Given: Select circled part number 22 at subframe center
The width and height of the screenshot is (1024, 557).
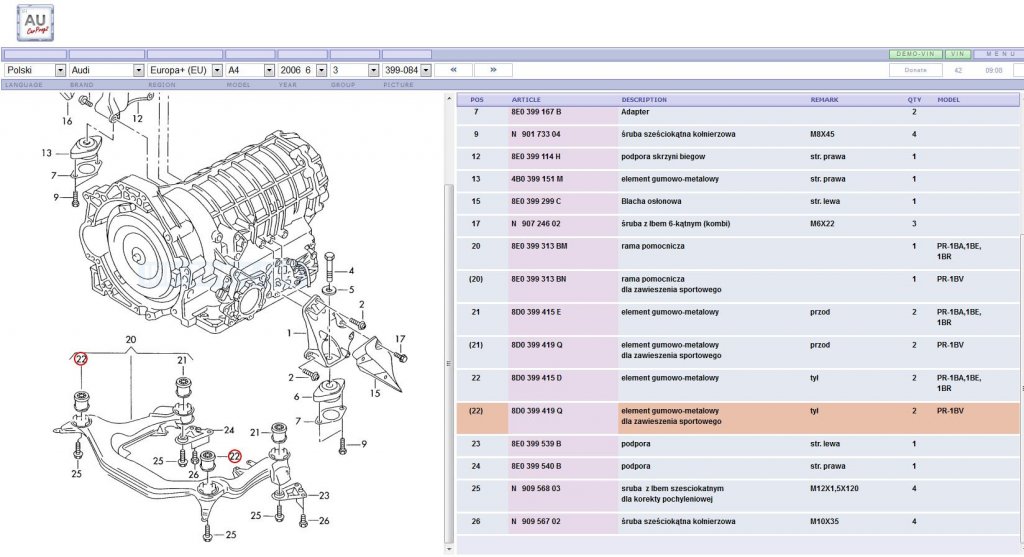Looking at the screenshot, I should pyautogui.click(x=234, y=457).
